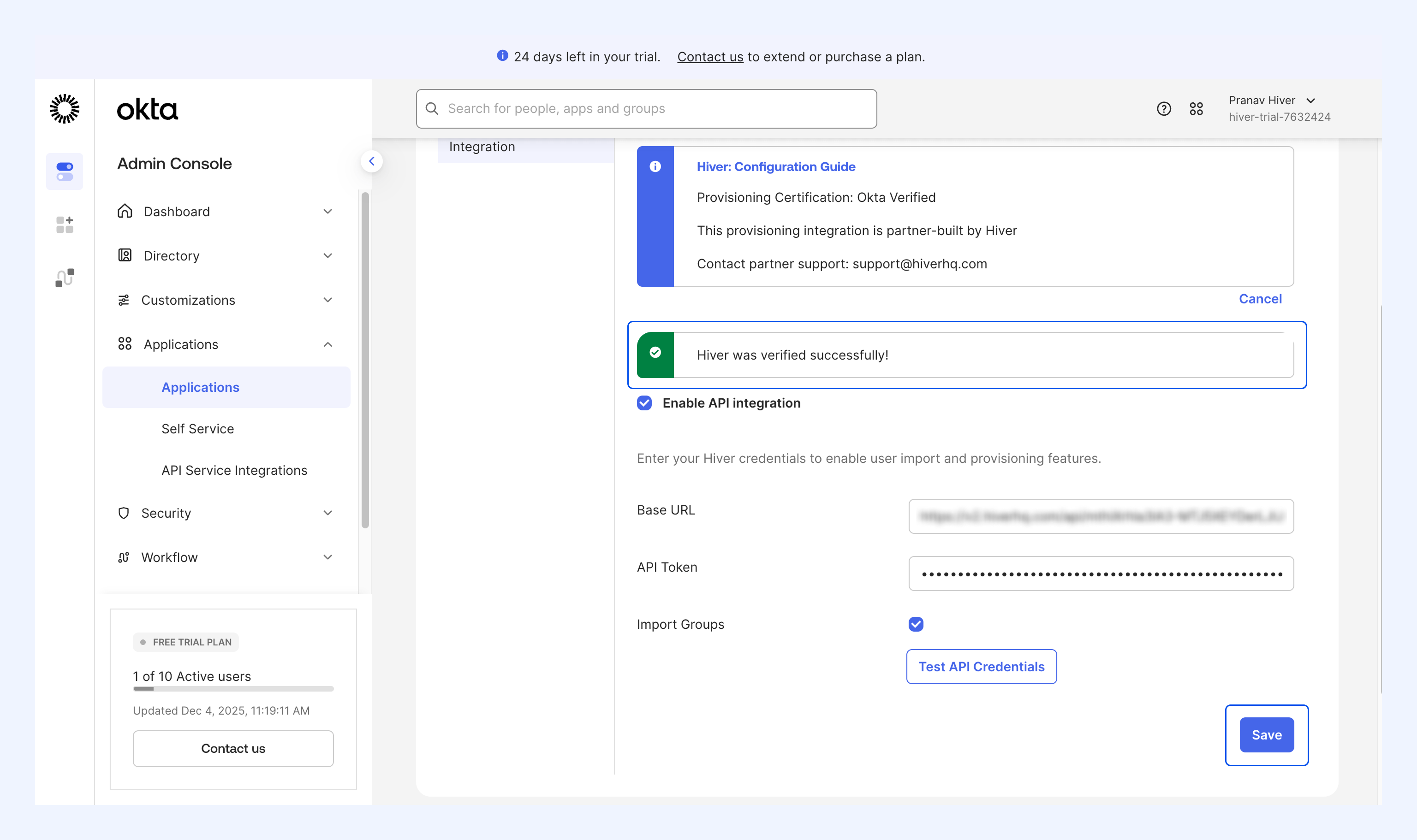Image resolution: width=1417 pixels, height=840 pixels.
Task: Click 'Provisioning Certification: Okta Verified' text
Action: [816, 197]
